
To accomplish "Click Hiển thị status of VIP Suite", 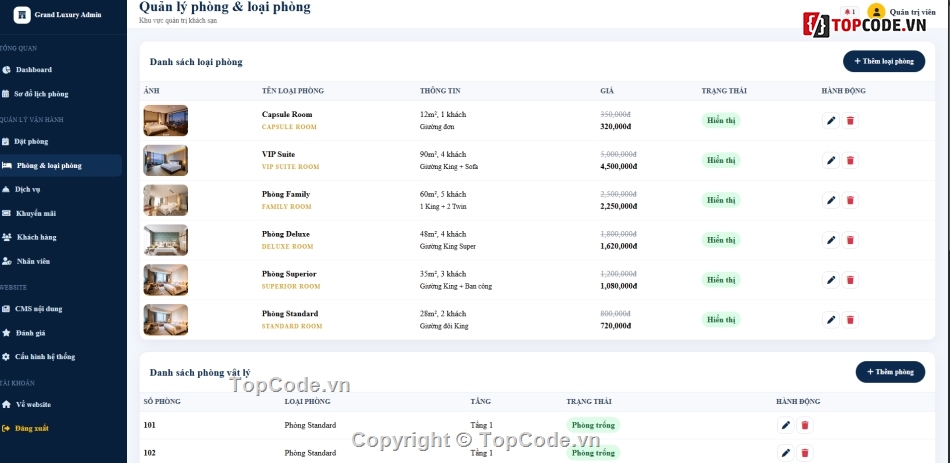I will tap(721, 161).
